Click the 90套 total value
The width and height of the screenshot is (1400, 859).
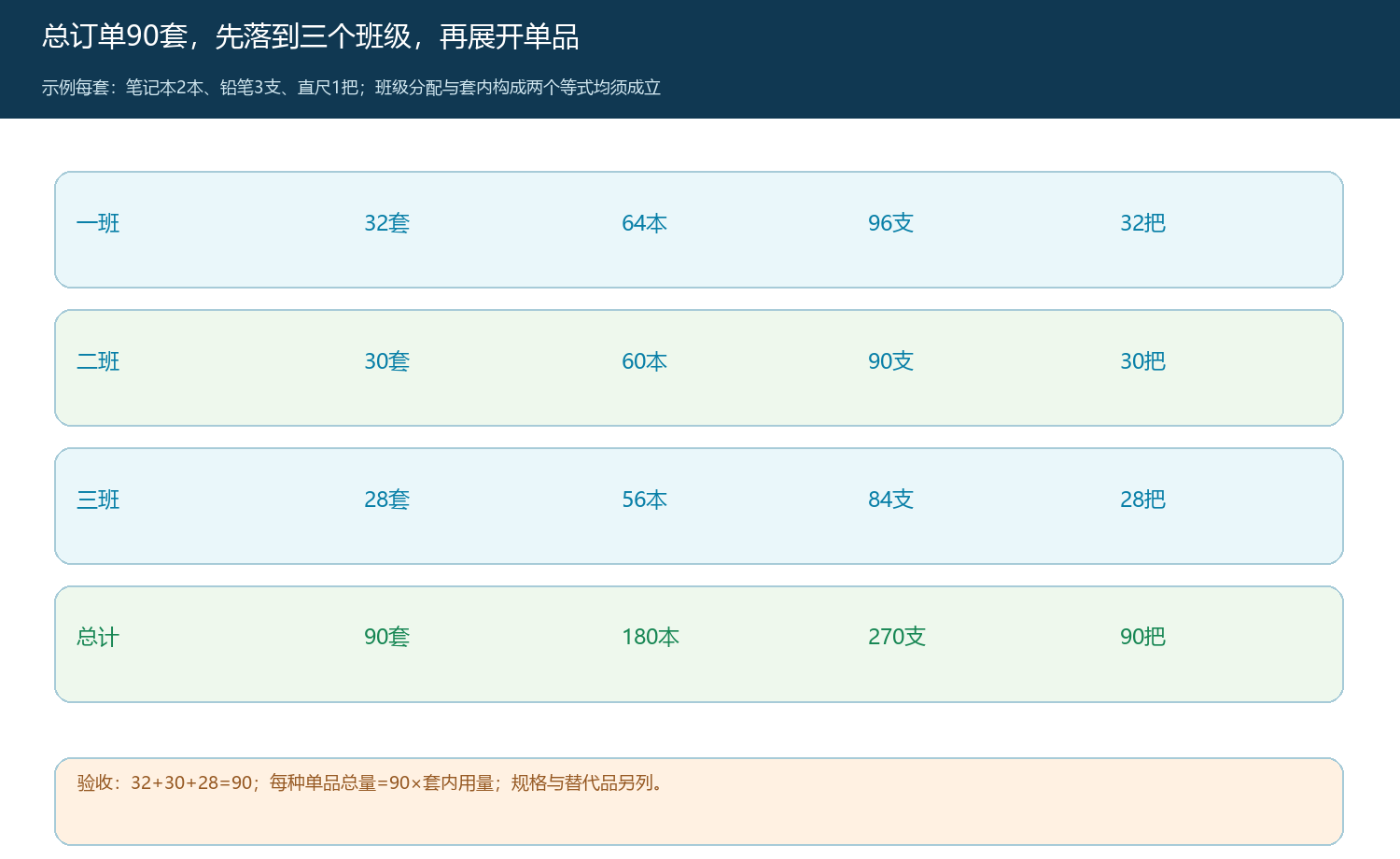[387, 637]
